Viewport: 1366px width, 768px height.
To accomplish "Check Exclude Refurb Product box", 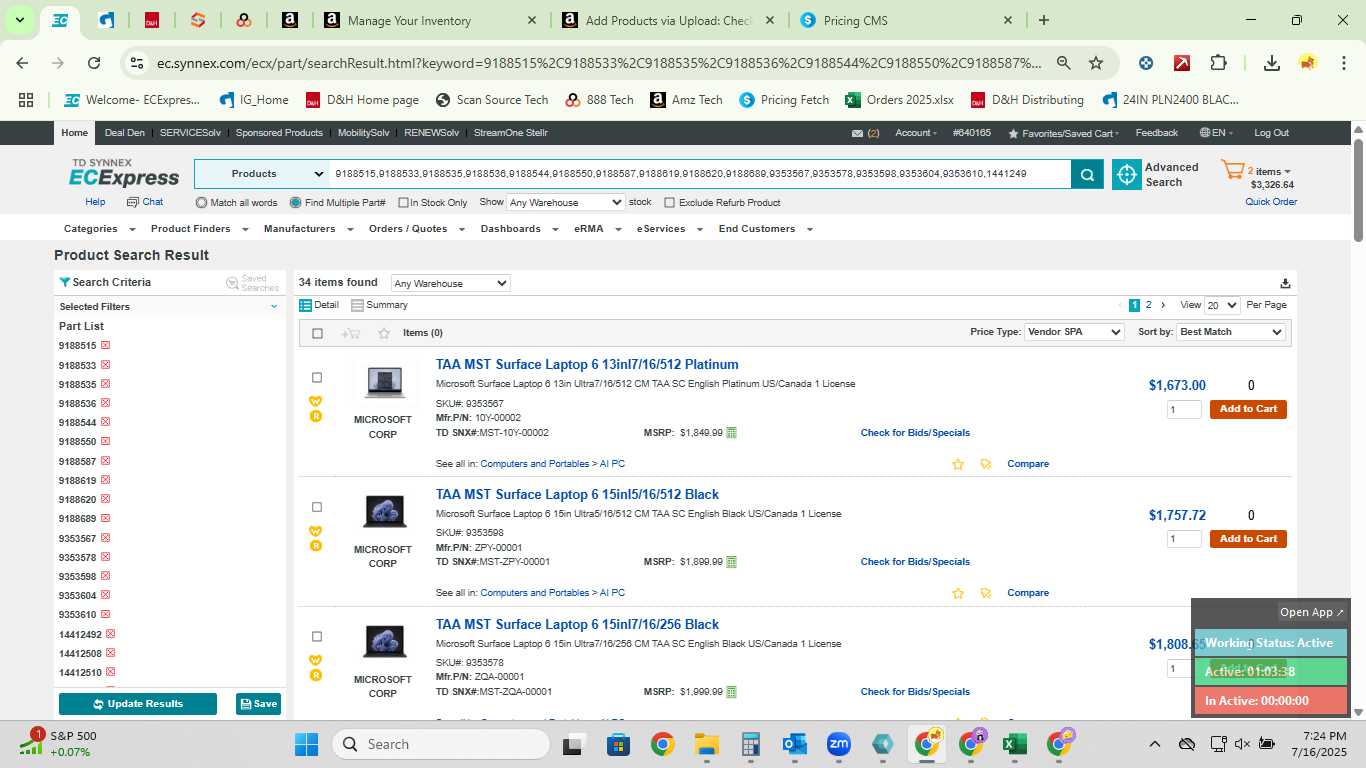I will 670,203.
